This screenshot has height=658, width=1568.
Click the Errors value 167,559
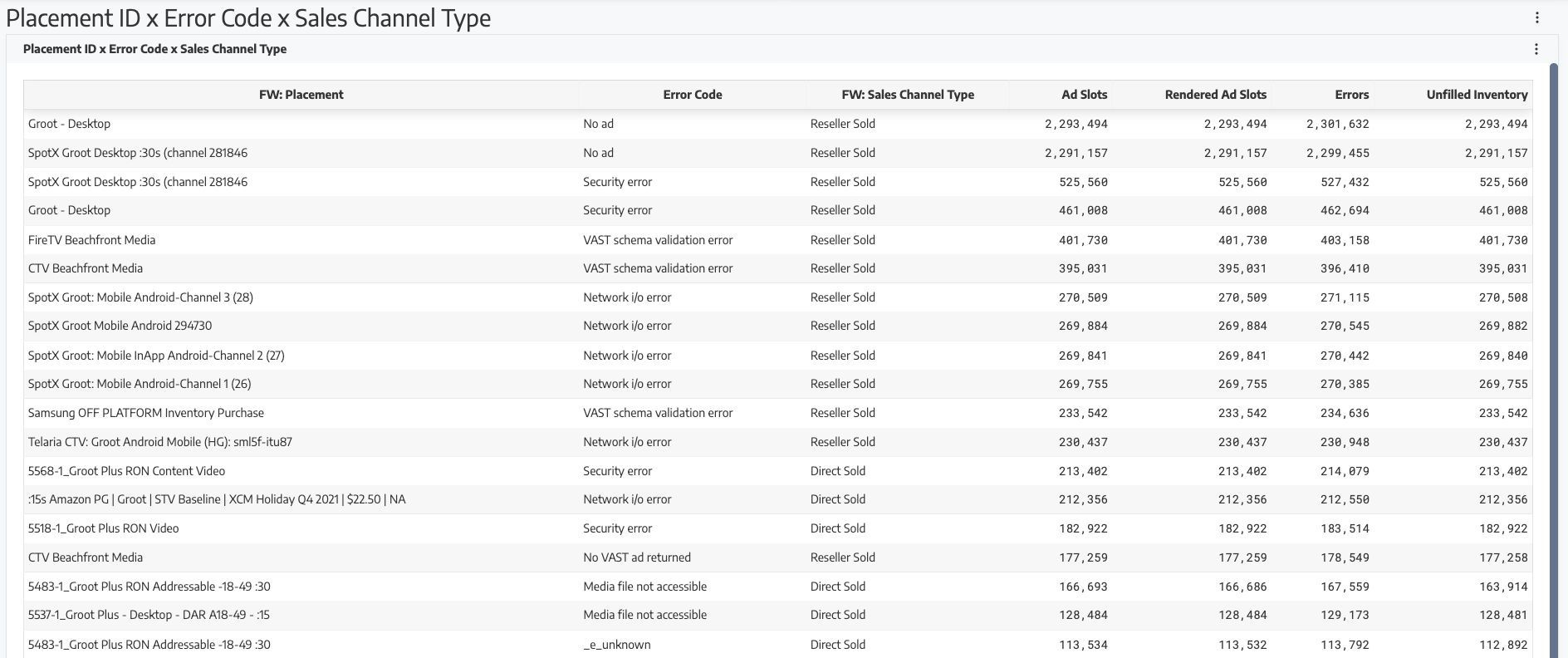click(1345, 587)
